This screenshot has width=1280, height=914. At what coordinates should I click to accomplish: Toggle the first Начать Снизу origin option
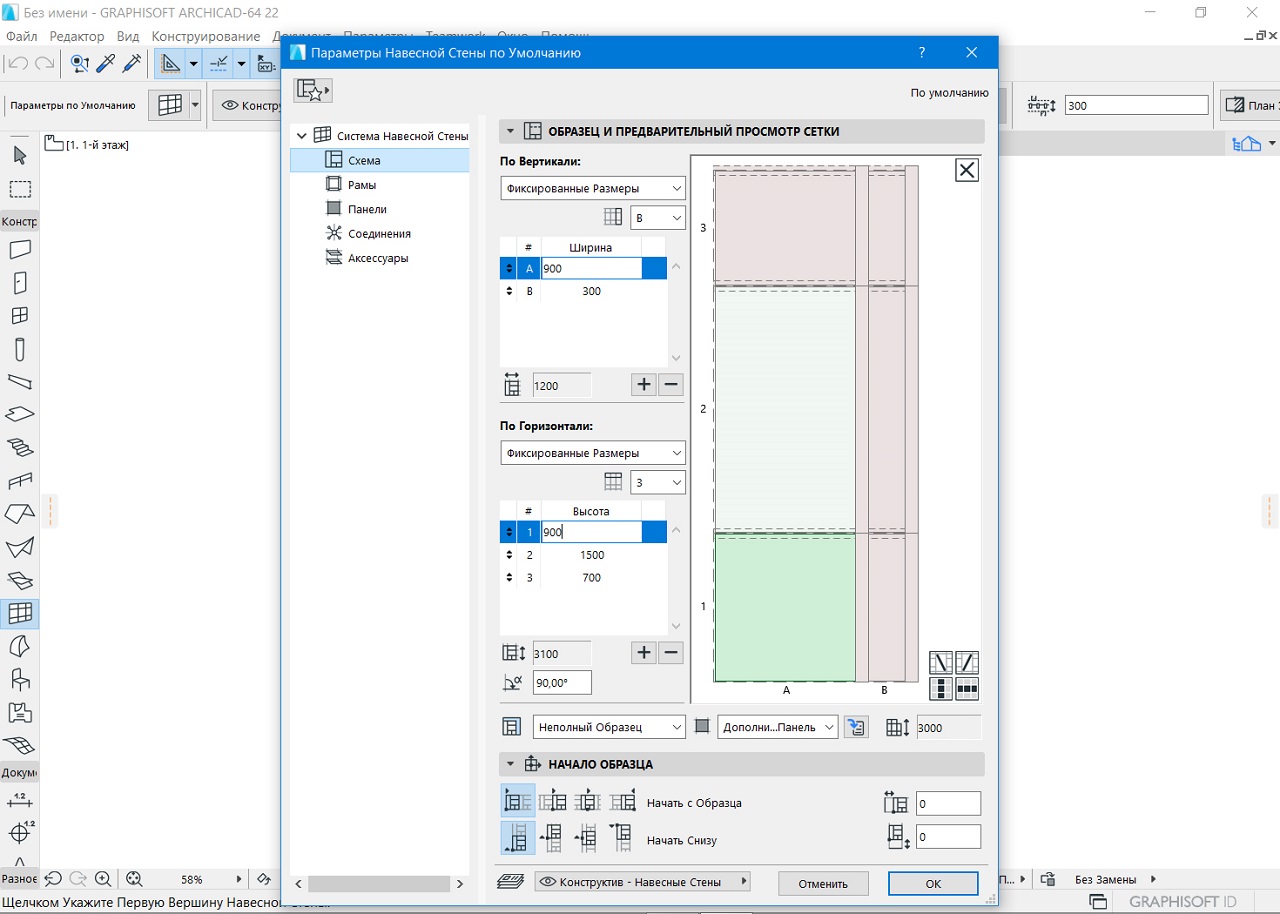(x=518, y=838)
